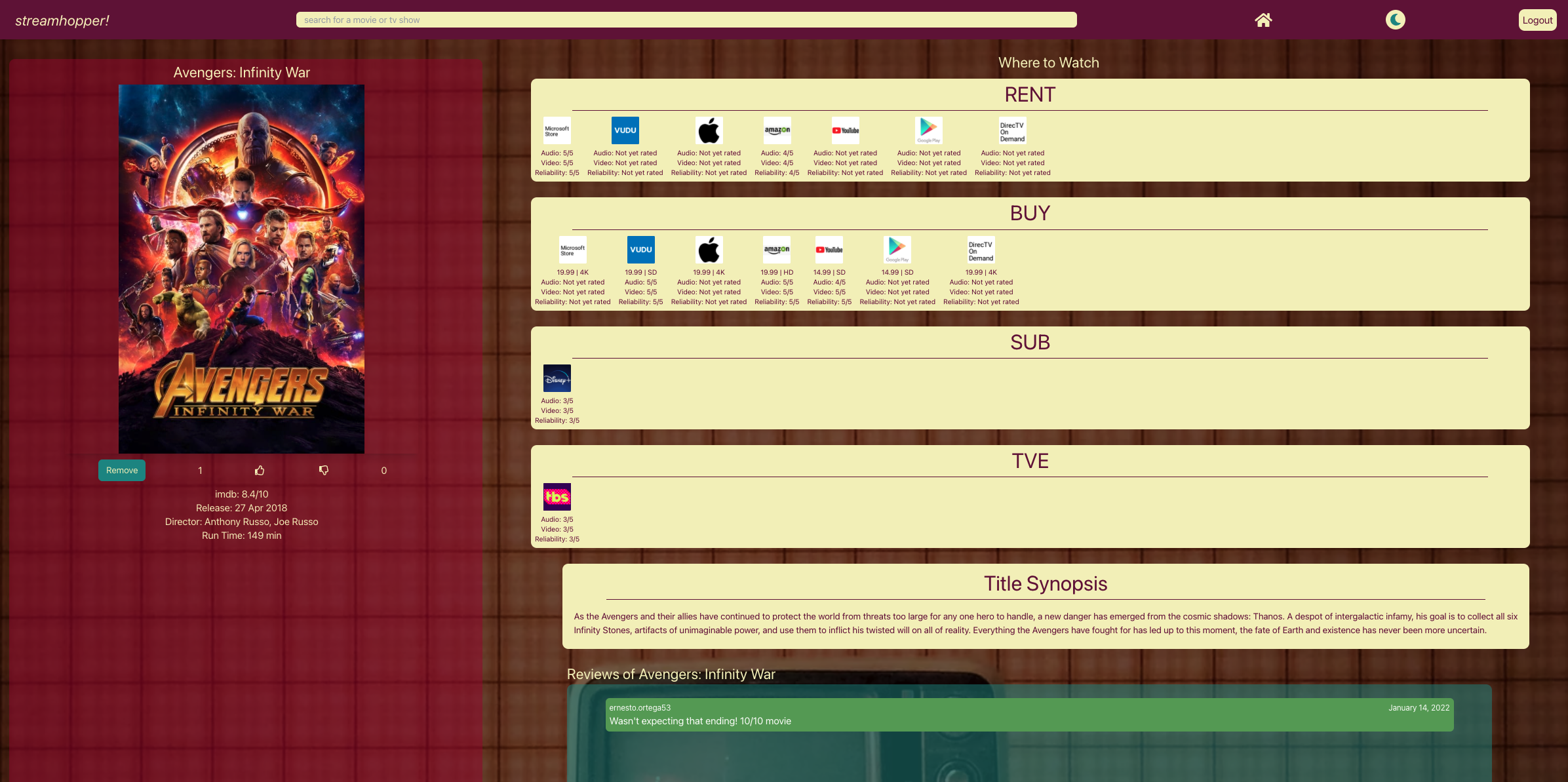Screen dimensions: 1568x782
Task: Click Reliability: 3/5 under Disney+
Action: (x=557, y=420)
